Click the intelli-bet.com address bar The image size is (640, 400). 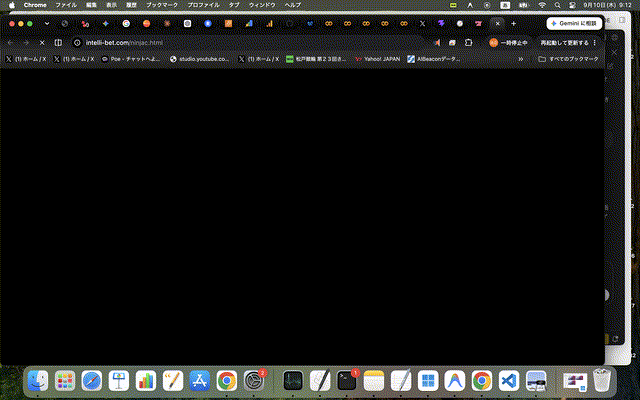point(253,42)
